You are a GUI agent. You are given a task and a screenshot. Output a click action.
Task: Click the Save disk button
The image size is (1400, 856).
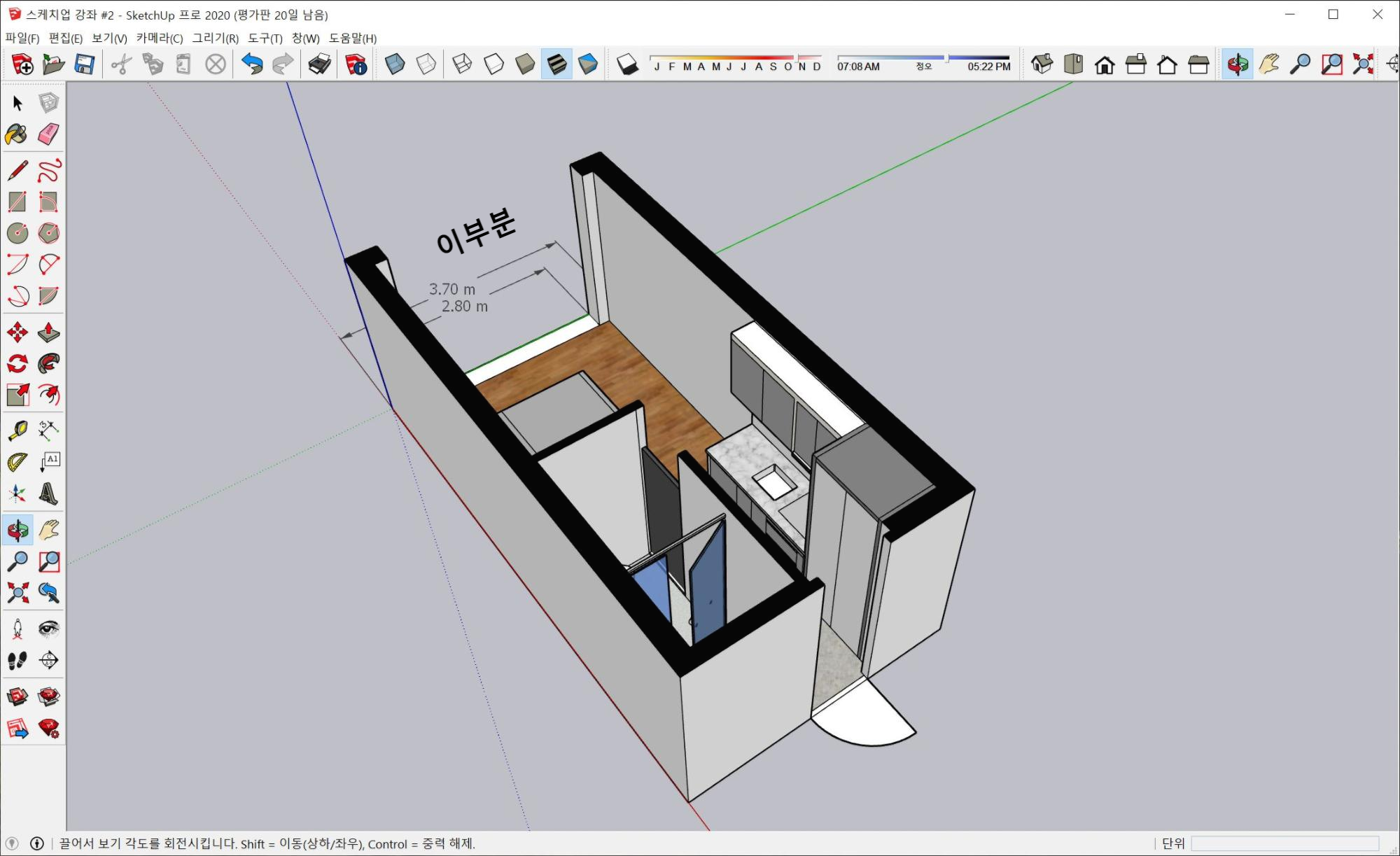tap(85, 64)
